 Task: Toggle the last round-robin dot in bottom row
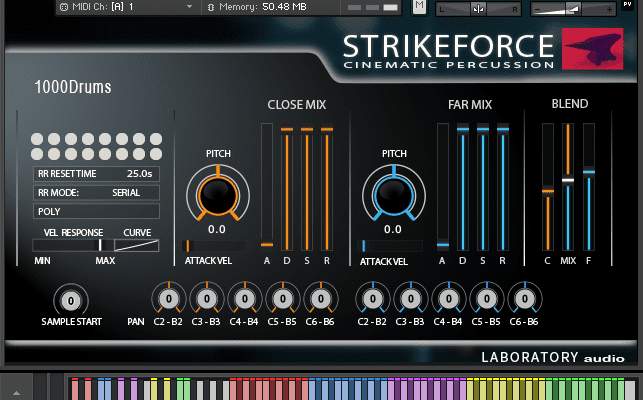click(x=152, y=155)
